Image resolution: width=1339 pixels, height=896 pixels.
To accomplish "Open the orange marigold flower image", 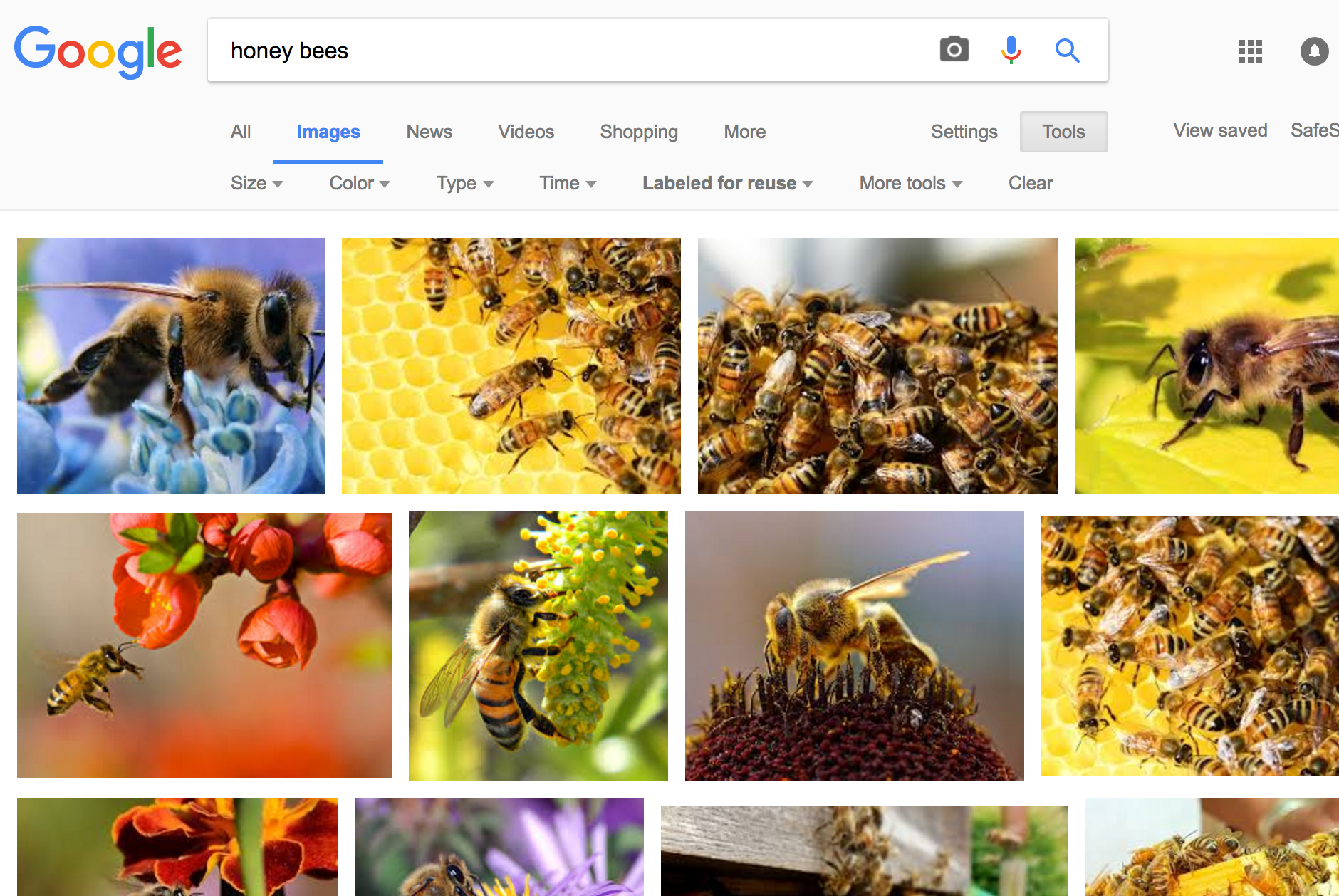I will pyautogui.click(x=177, y=846).
